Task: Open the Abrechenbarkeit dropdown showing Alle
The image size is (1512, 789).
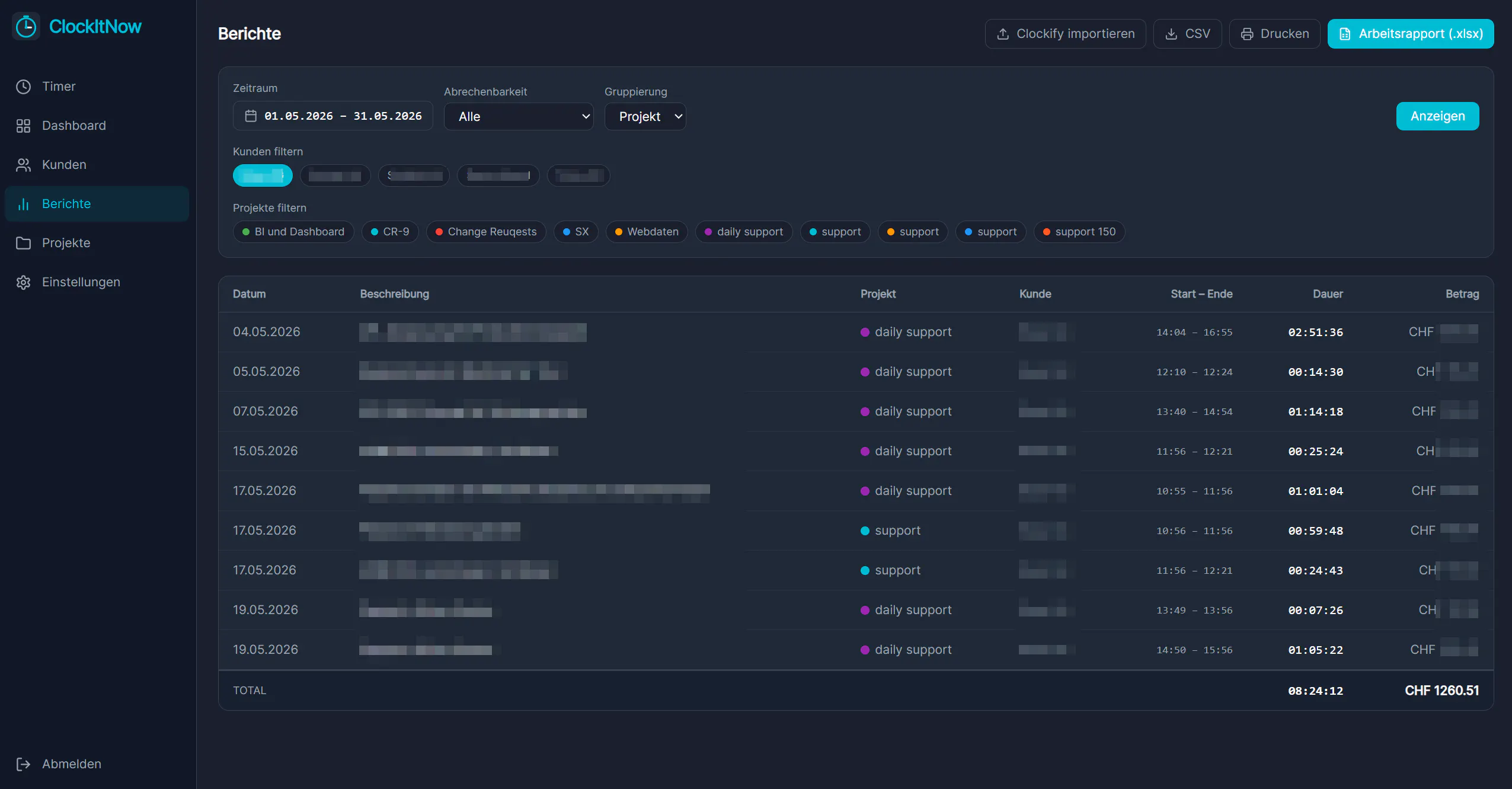Action: tap(519, 117)
